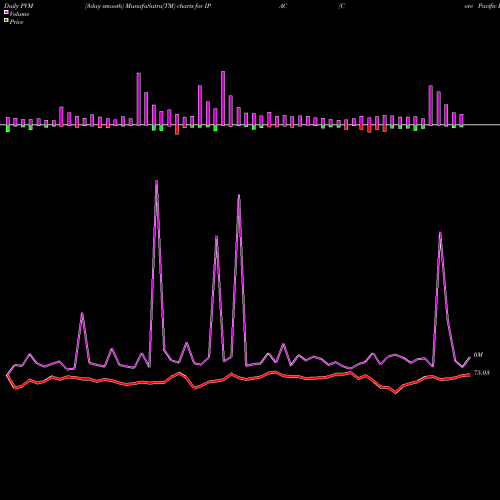Click the Price legend color swatch
The height and width of the screenshot is (500, 500).
coord(6,21)
